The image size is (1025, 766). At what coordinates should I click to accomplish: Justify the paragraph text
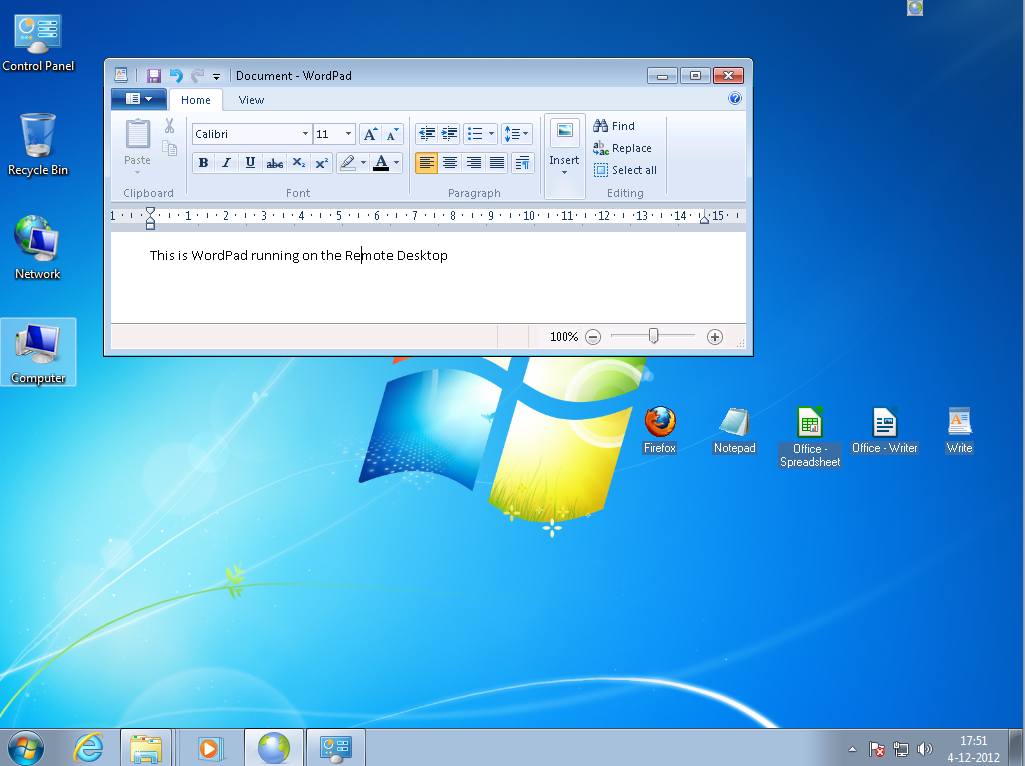click(497, 163)
